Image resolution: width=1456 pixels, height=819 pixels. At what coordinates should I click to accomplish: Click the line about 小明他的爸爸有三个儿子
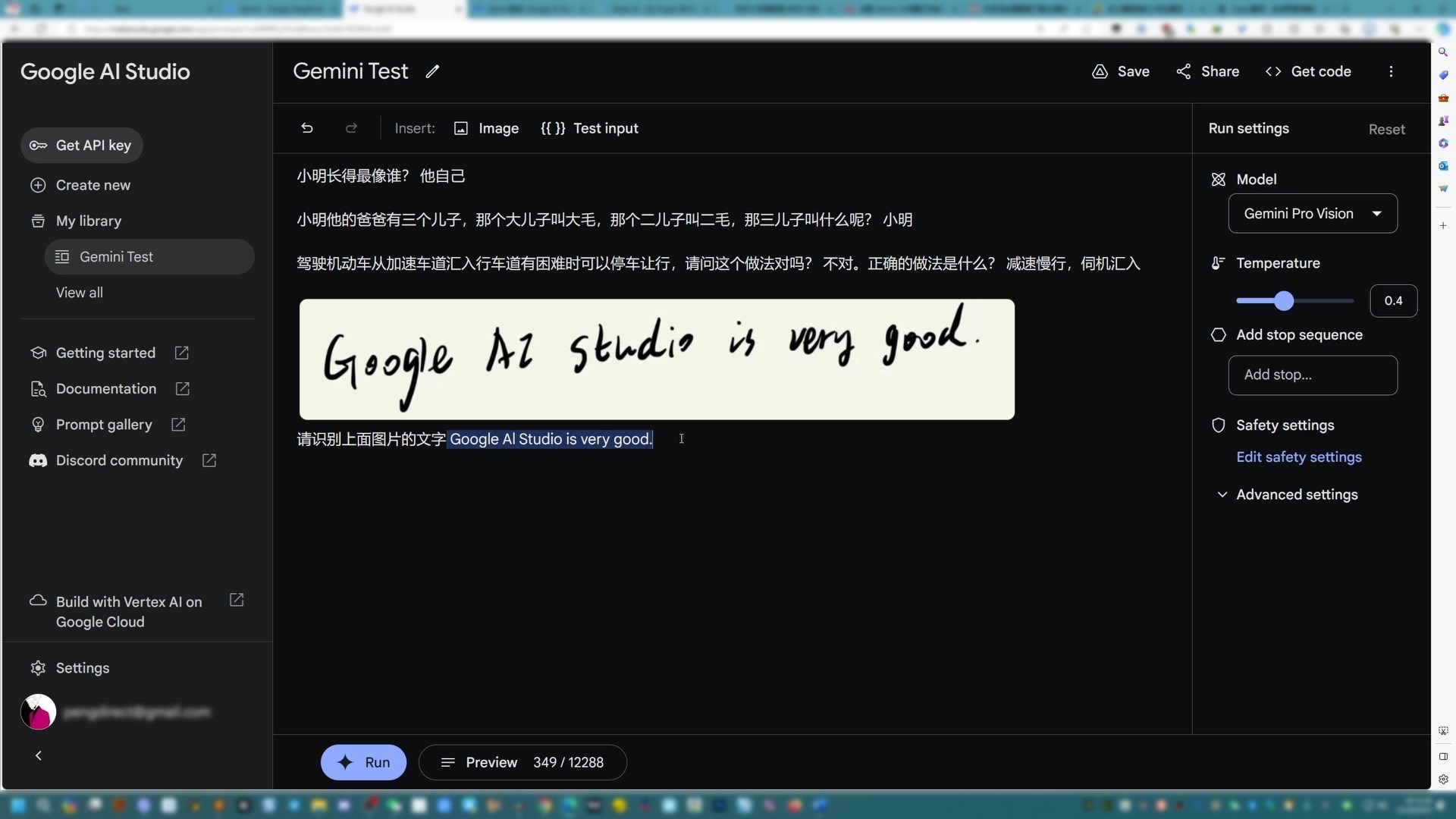click(x=604, y=221)
